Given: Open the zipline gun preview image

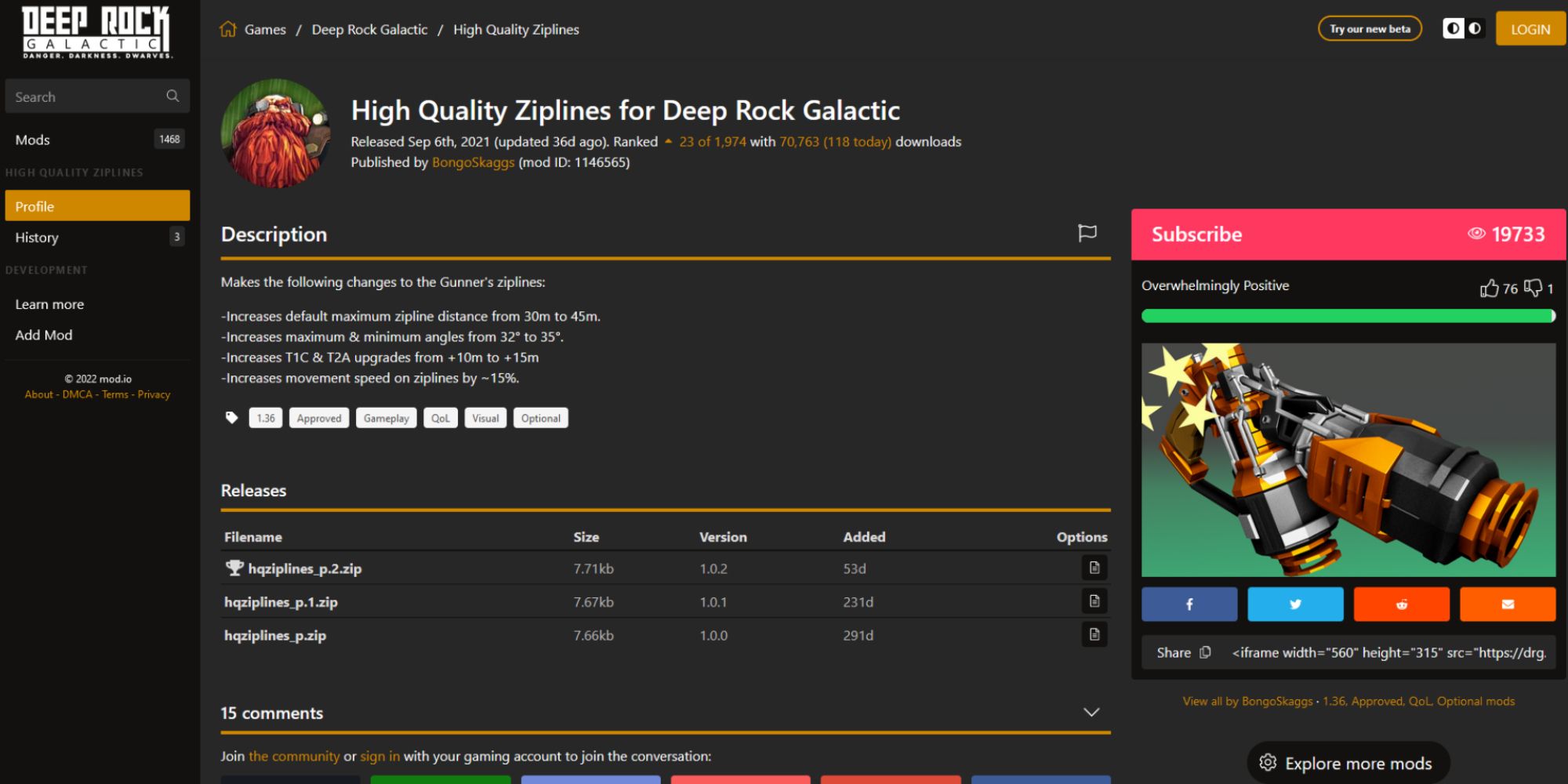Looking at the screenshot, I should (1348, 459).
